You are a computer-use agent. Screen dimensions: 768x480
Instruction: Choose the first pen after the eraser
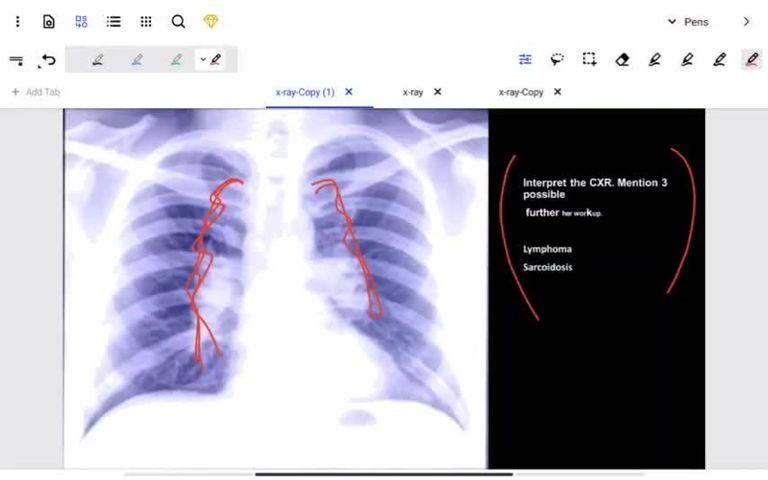(x=654, y=60)
